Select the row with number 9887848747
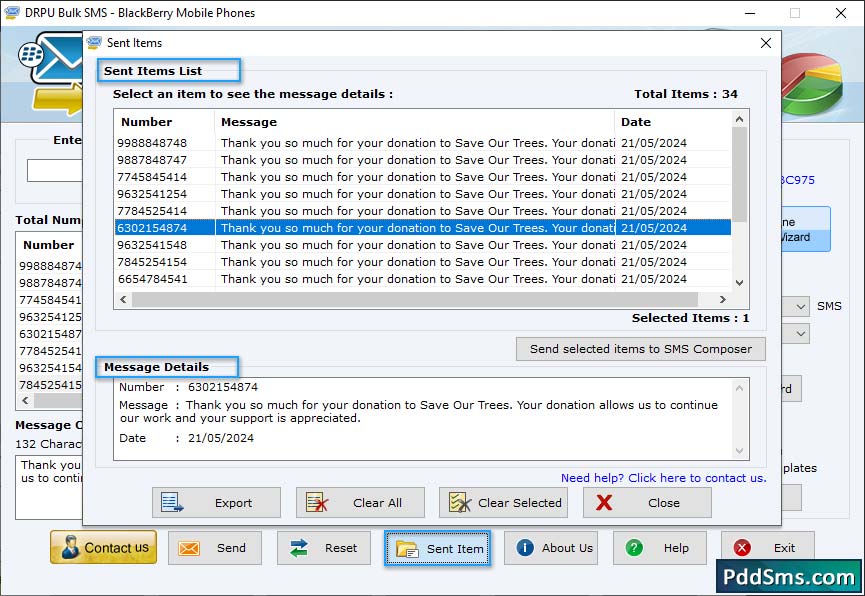This screenshot has height=596, width=865. click(423, 160)
